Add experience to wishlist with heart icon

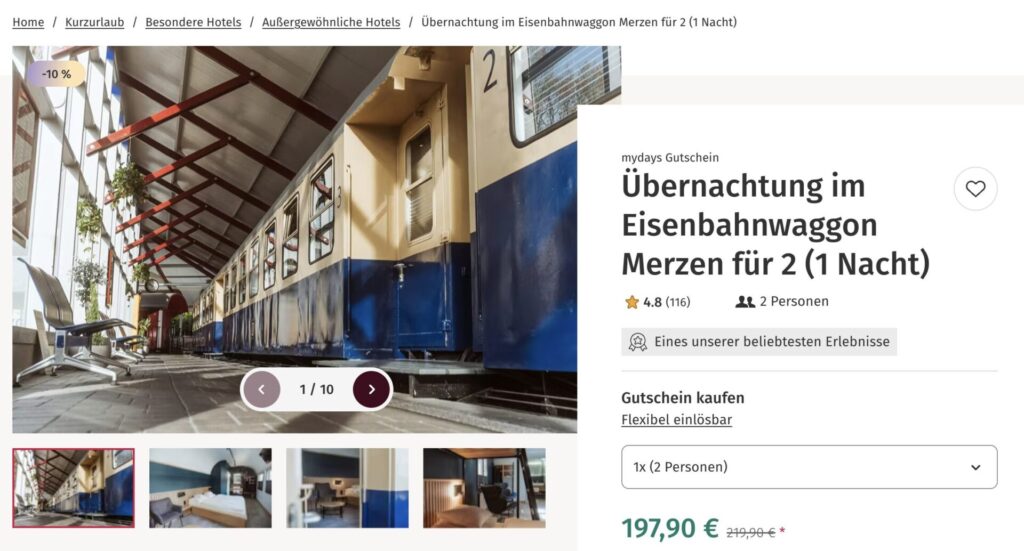(975, 189)
